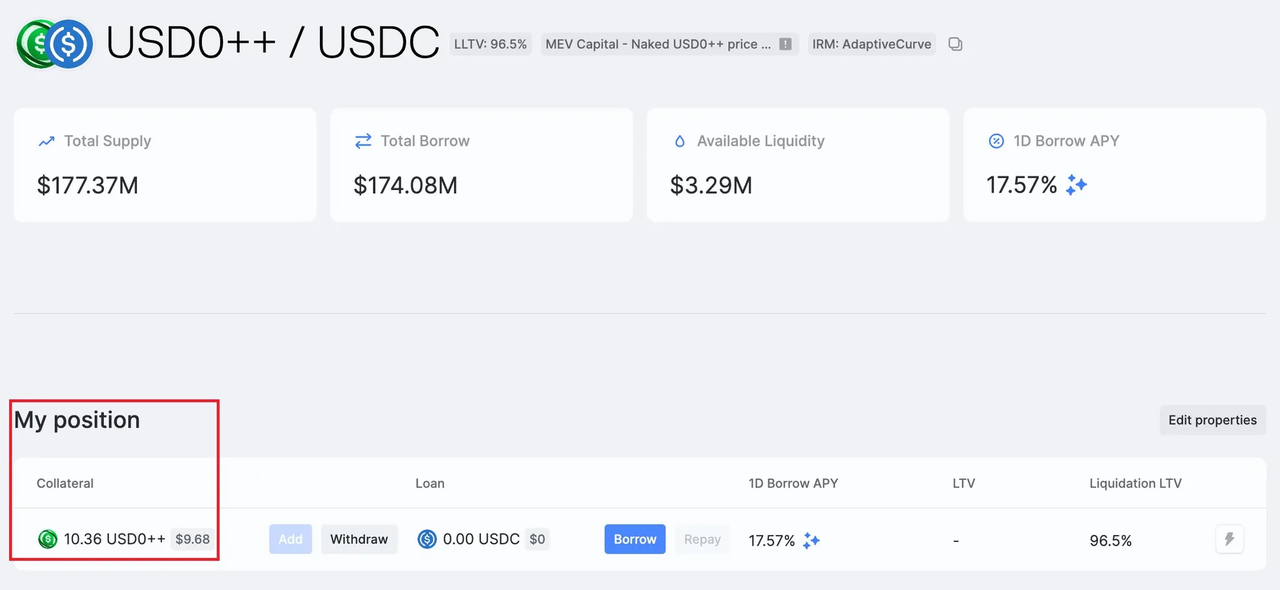Click the Total Supply trend arrow icon
Screen dimensions: 1280x590
click(46, 141)
